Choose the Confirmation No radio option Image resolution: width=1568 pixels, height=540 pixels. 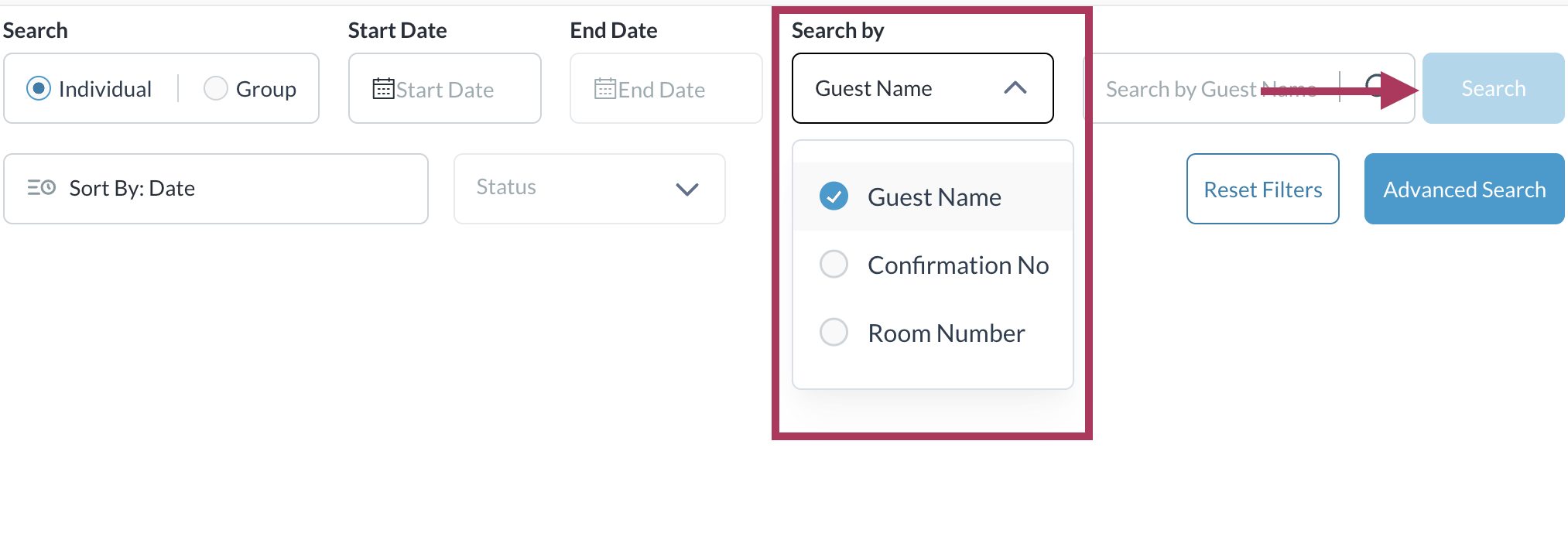click(x=834, y=265)
